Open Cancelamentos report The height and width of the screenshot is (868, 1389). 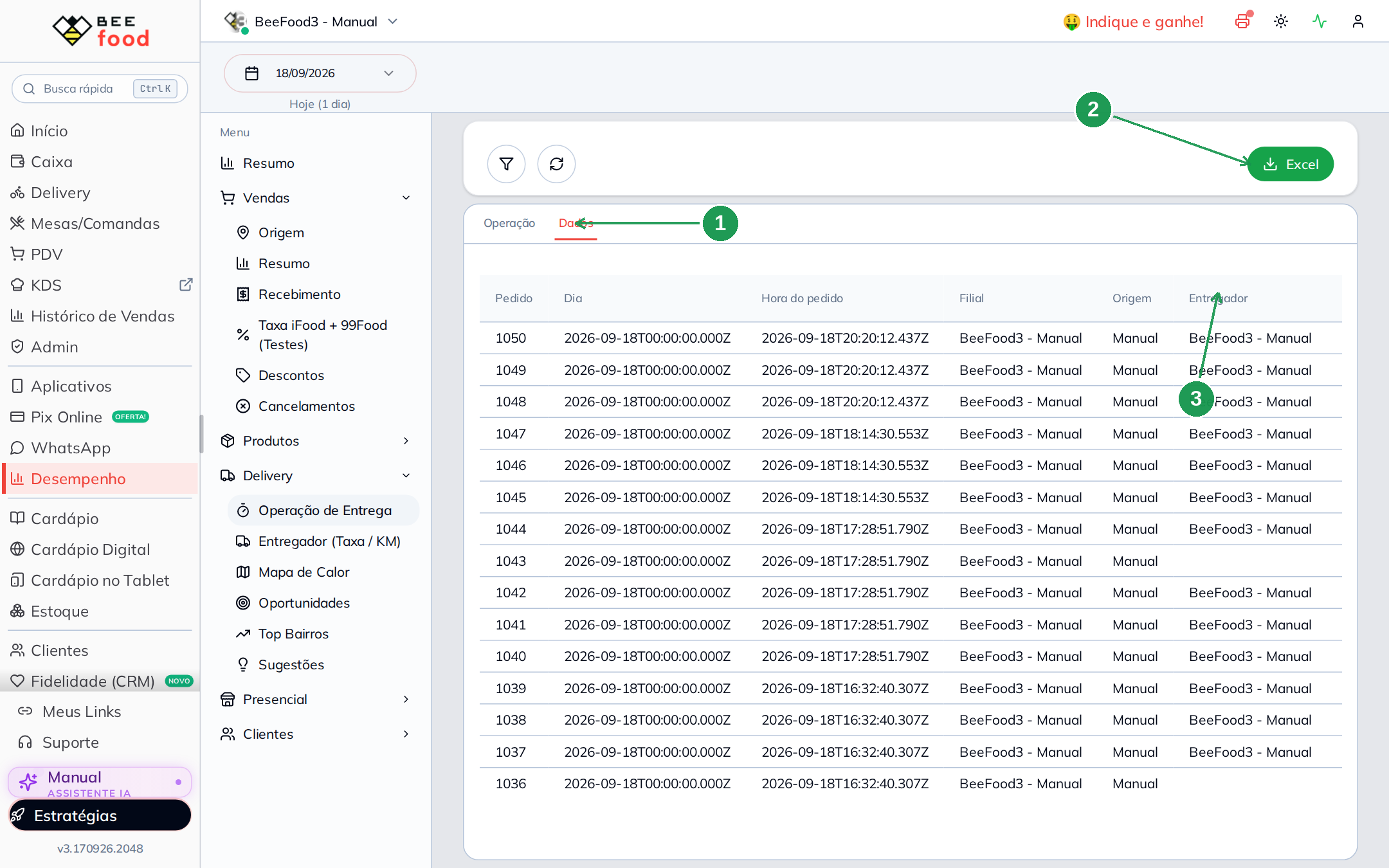tap(323, 406)
